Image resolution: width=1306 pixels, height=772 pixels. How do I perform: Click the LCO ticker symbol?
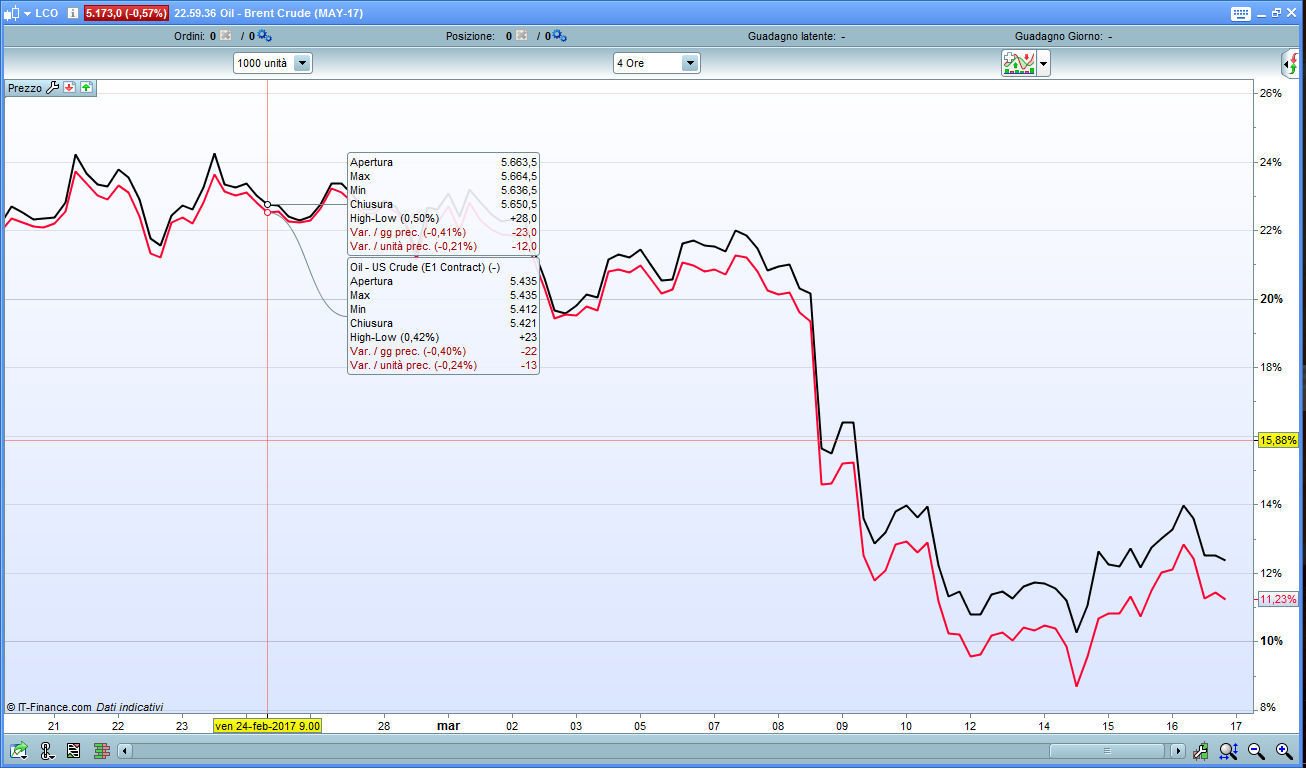(x=47, y=13)
